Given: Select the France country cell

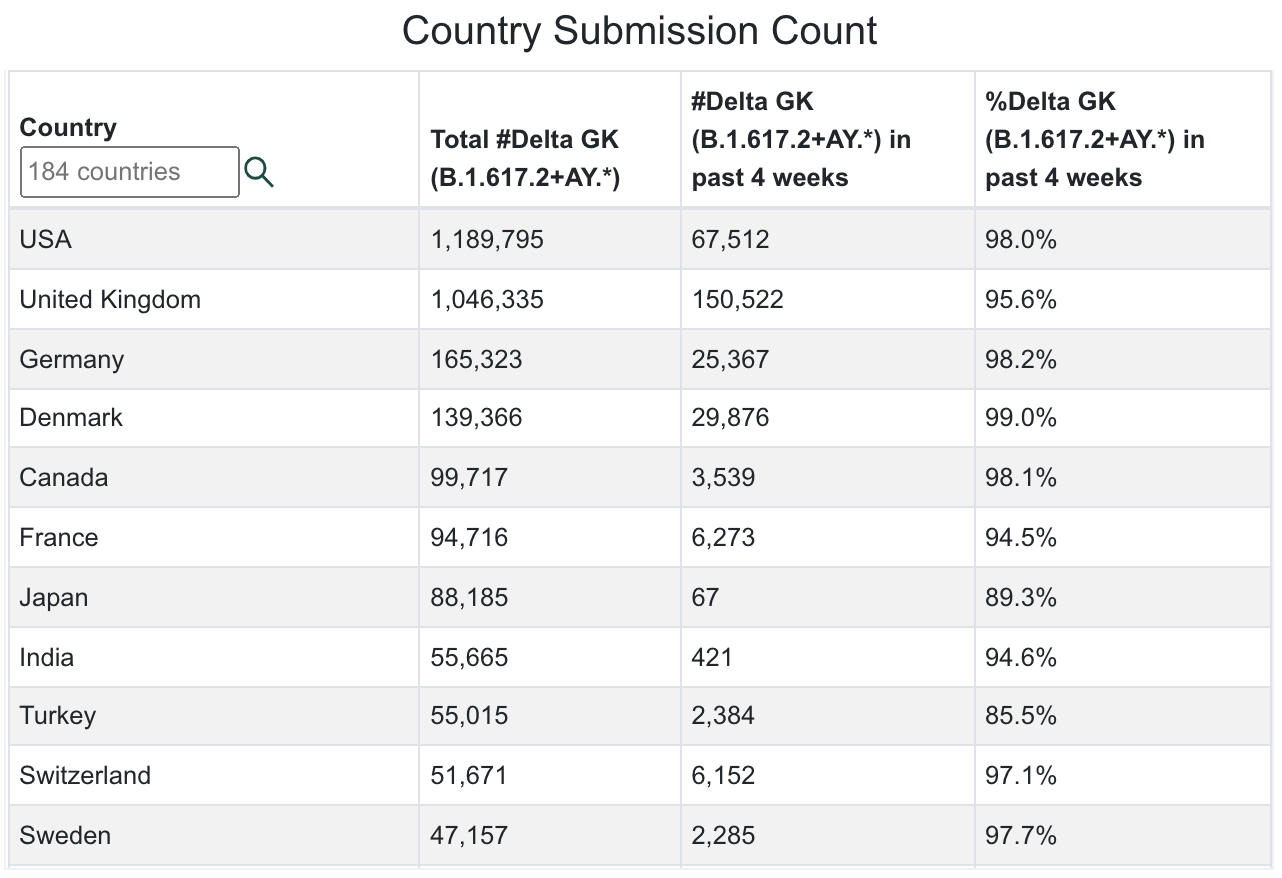Looking at the screenshot, I should click(214, 537).
